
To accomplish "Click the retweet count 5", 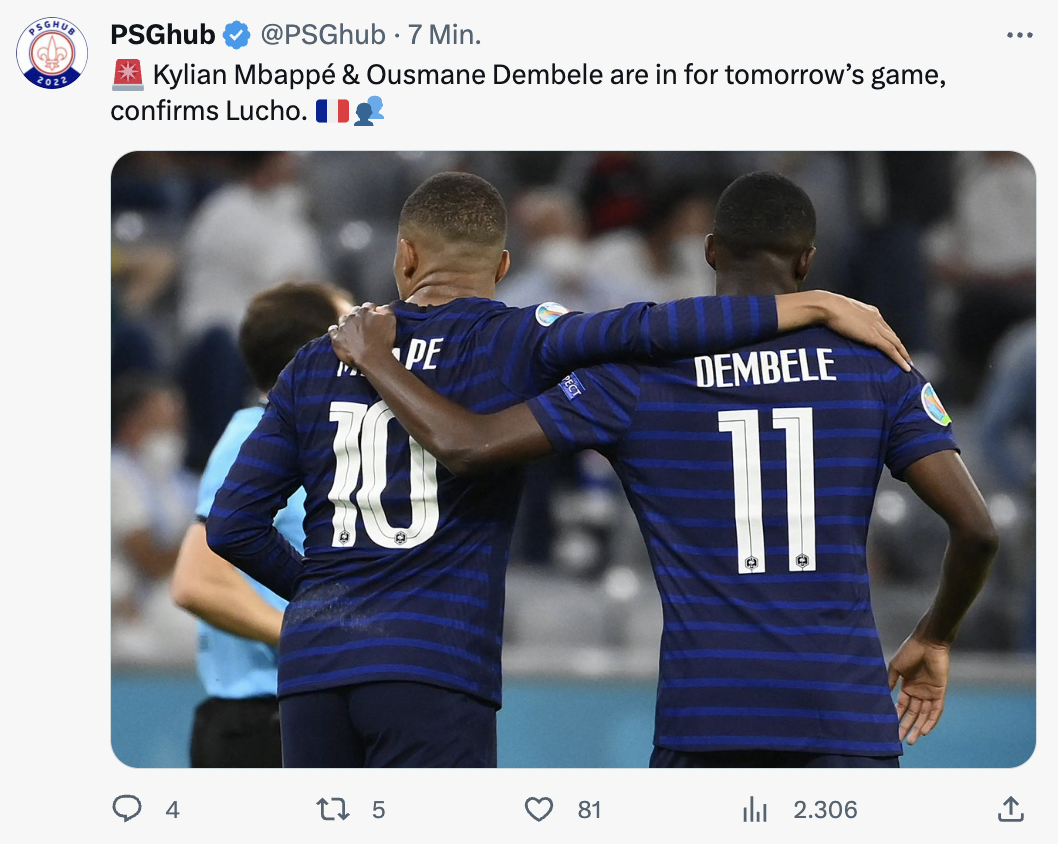I will point(379,810).
